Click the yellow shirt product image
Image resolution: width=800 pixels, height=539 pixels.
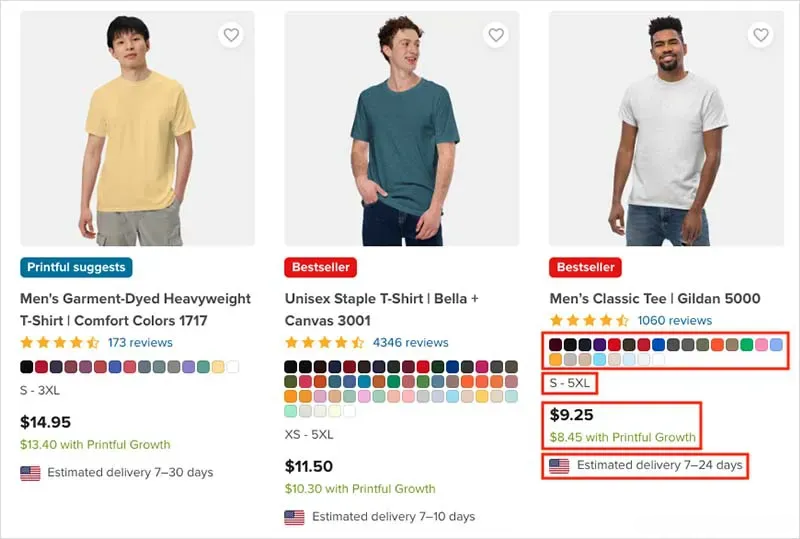click(x=137, y=128)
